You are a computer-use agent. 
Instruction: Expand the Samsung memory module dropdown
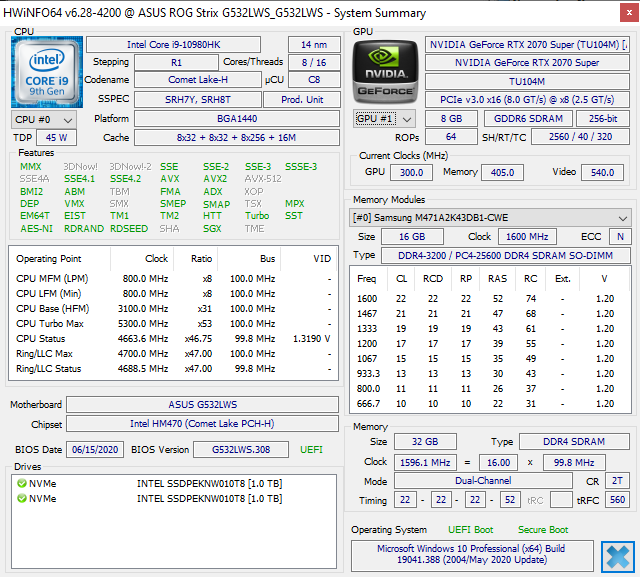[x=490, y=218]
